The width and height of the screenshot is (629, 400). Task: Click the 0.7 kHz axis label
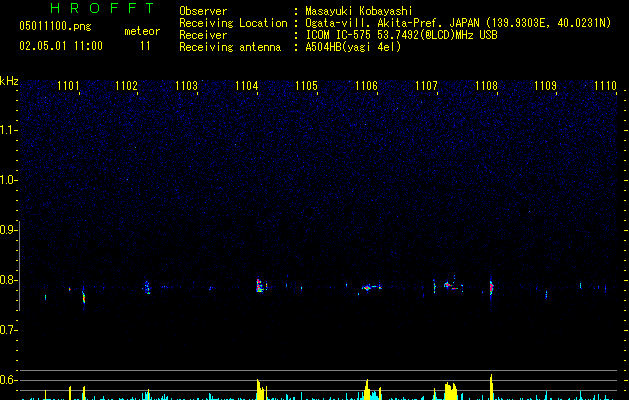pos(8,330)
